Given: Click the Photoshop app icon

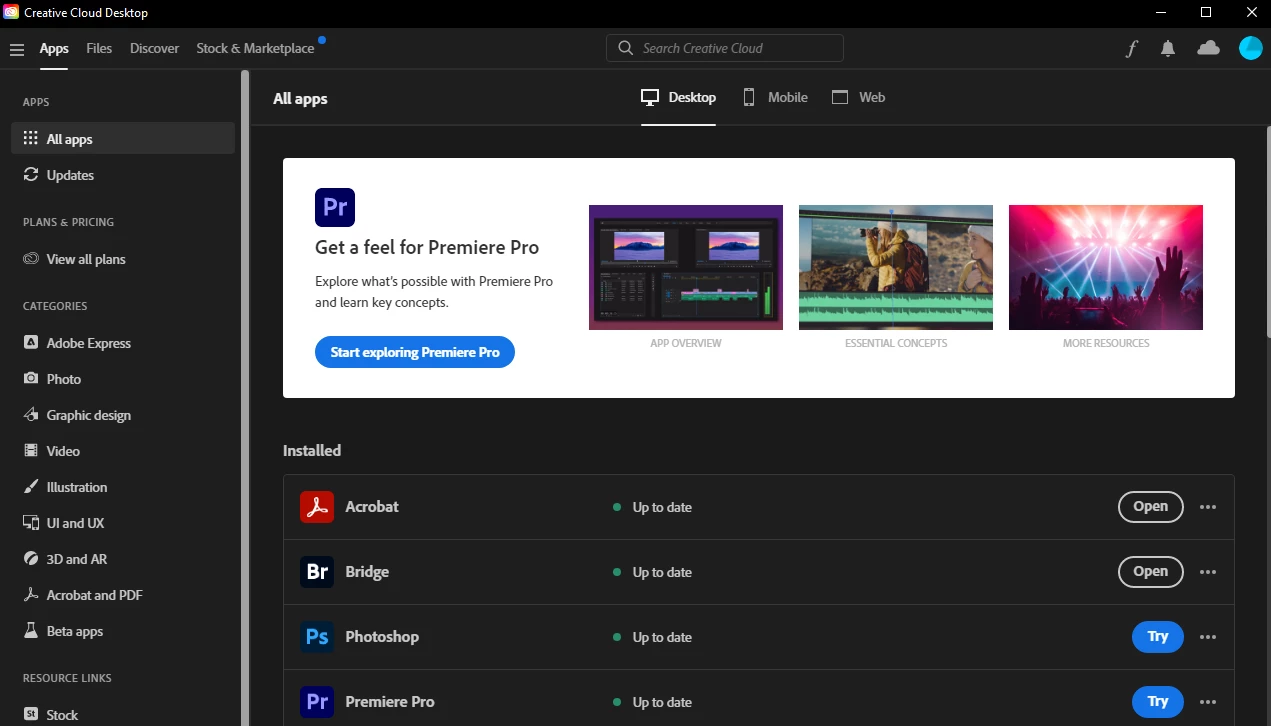Looking at the screenshot, I should tap(317, 637).
